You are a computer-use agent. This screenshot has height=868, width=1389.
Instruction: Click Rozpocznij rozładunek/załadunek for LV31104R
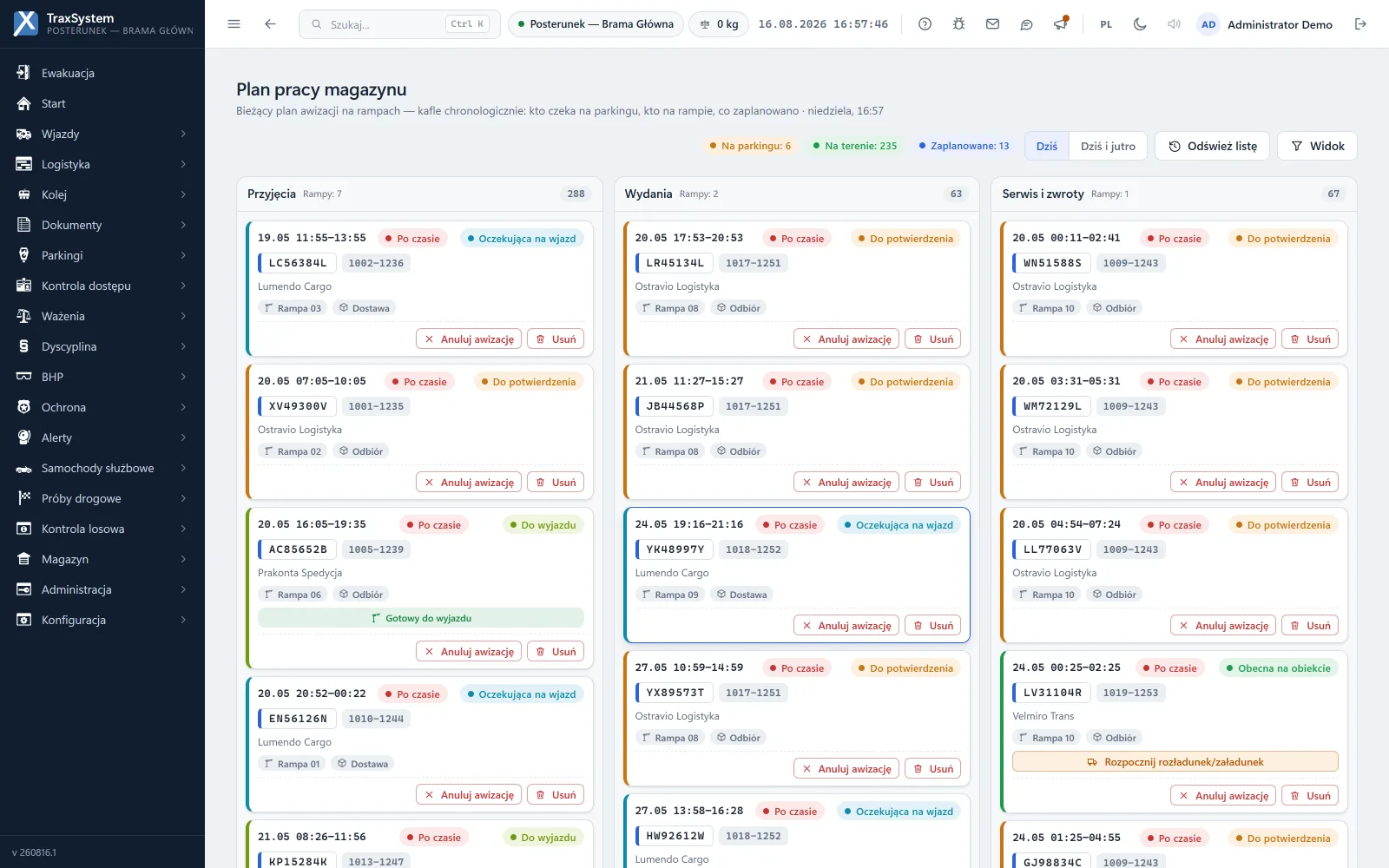pyautogui.click(x=1175, y=762)
